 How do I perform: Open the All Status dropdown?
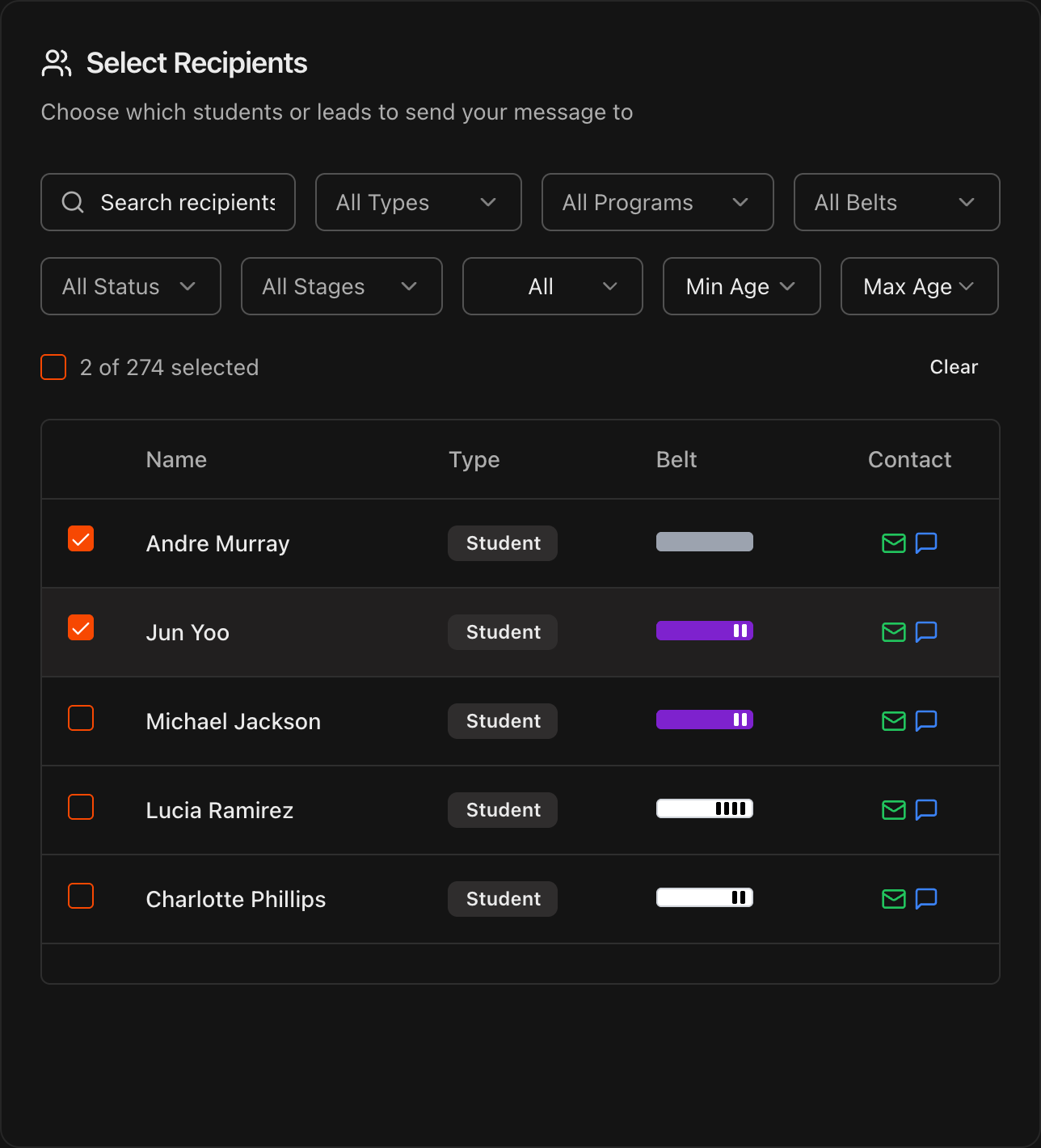131,286
